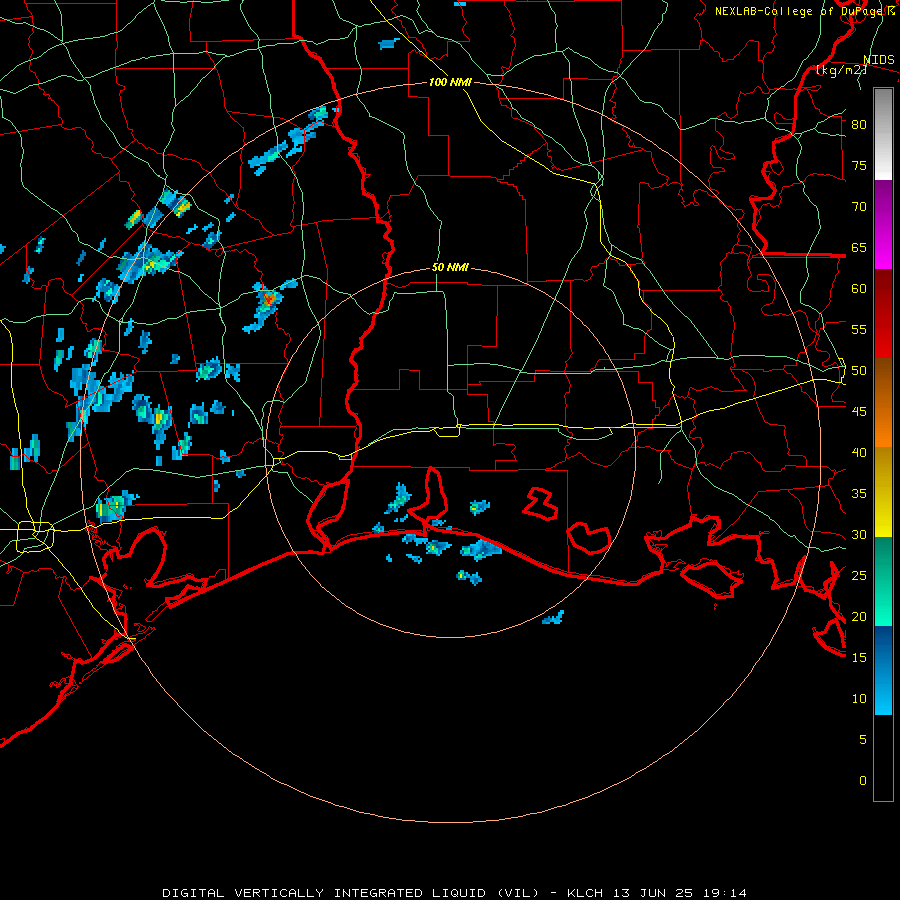Screen dimensions: 900x900
Task: Click the "15" value on the VIL scale
Action: click(x=859, y=658)
